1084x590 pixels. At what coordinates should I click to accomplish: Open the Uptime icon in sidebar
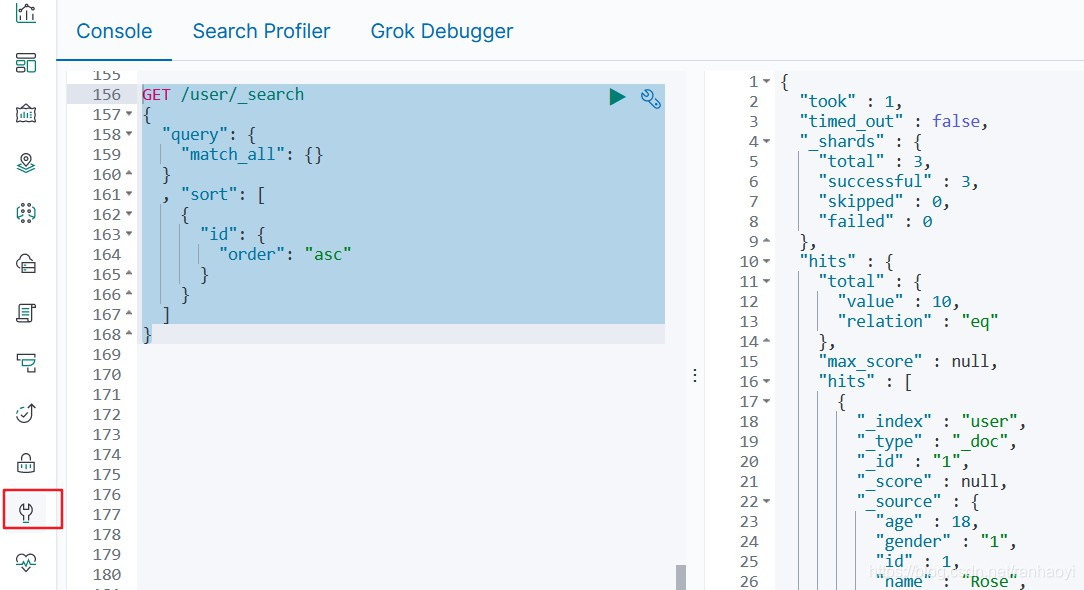click(x=26, y=413)
